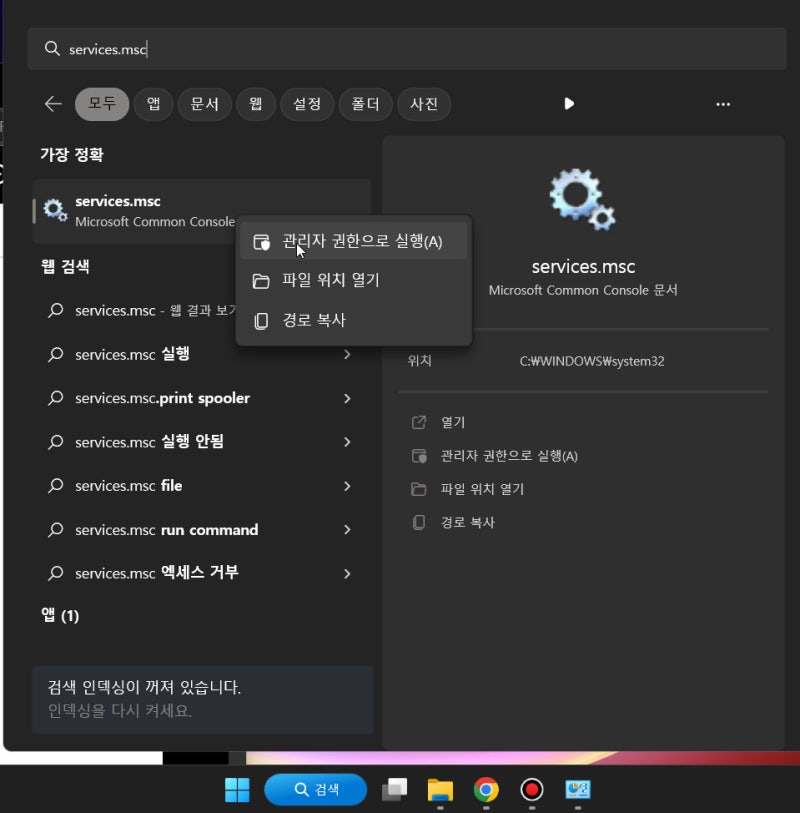Select the 문서 filter tab
800x813 pixels.
[204, 104]
